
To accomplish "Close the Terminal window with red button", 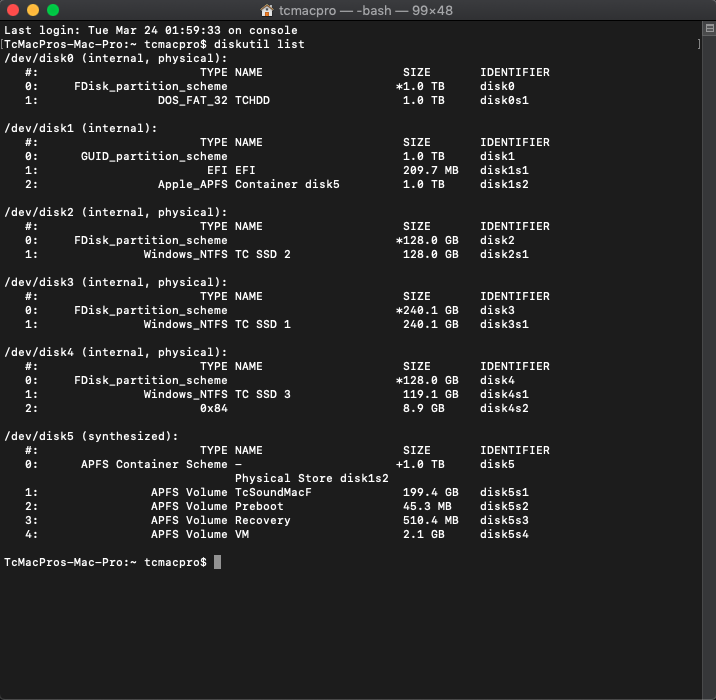I will coord(13,10).
